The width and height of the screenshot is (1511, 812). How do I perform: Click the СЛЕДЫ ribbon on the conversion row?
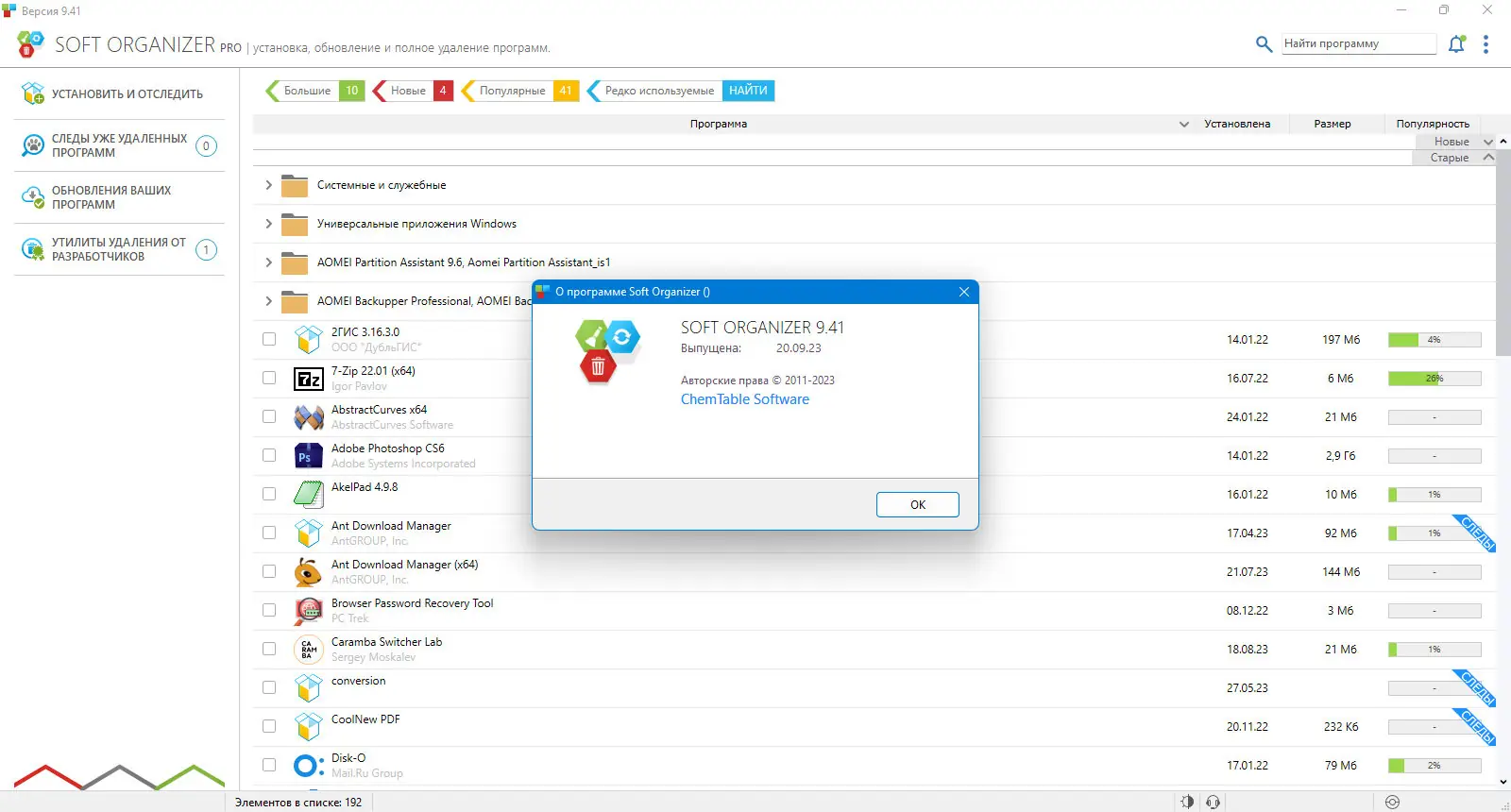coord(1475,687)
